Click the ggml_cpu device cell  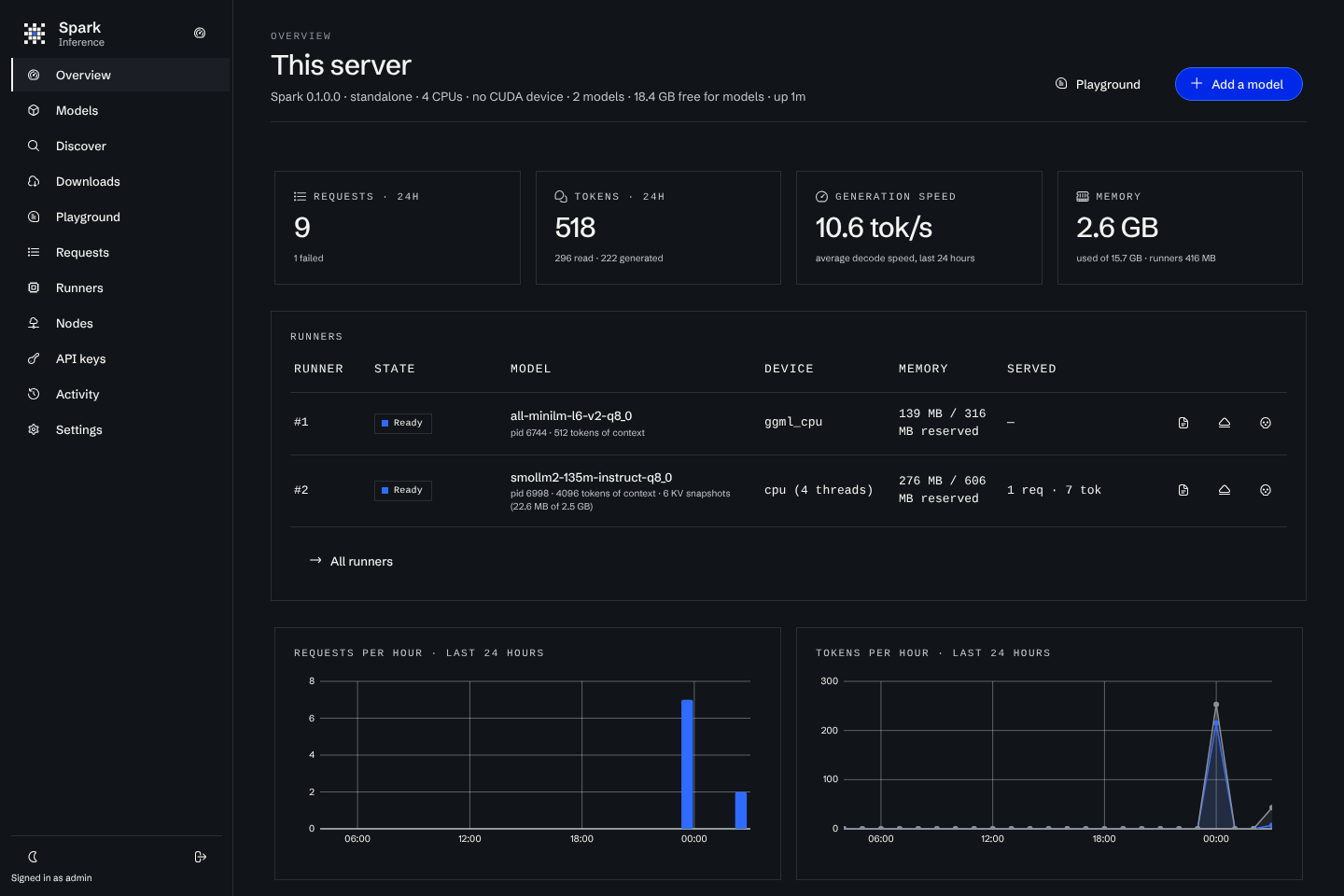[x=793, y=422]
